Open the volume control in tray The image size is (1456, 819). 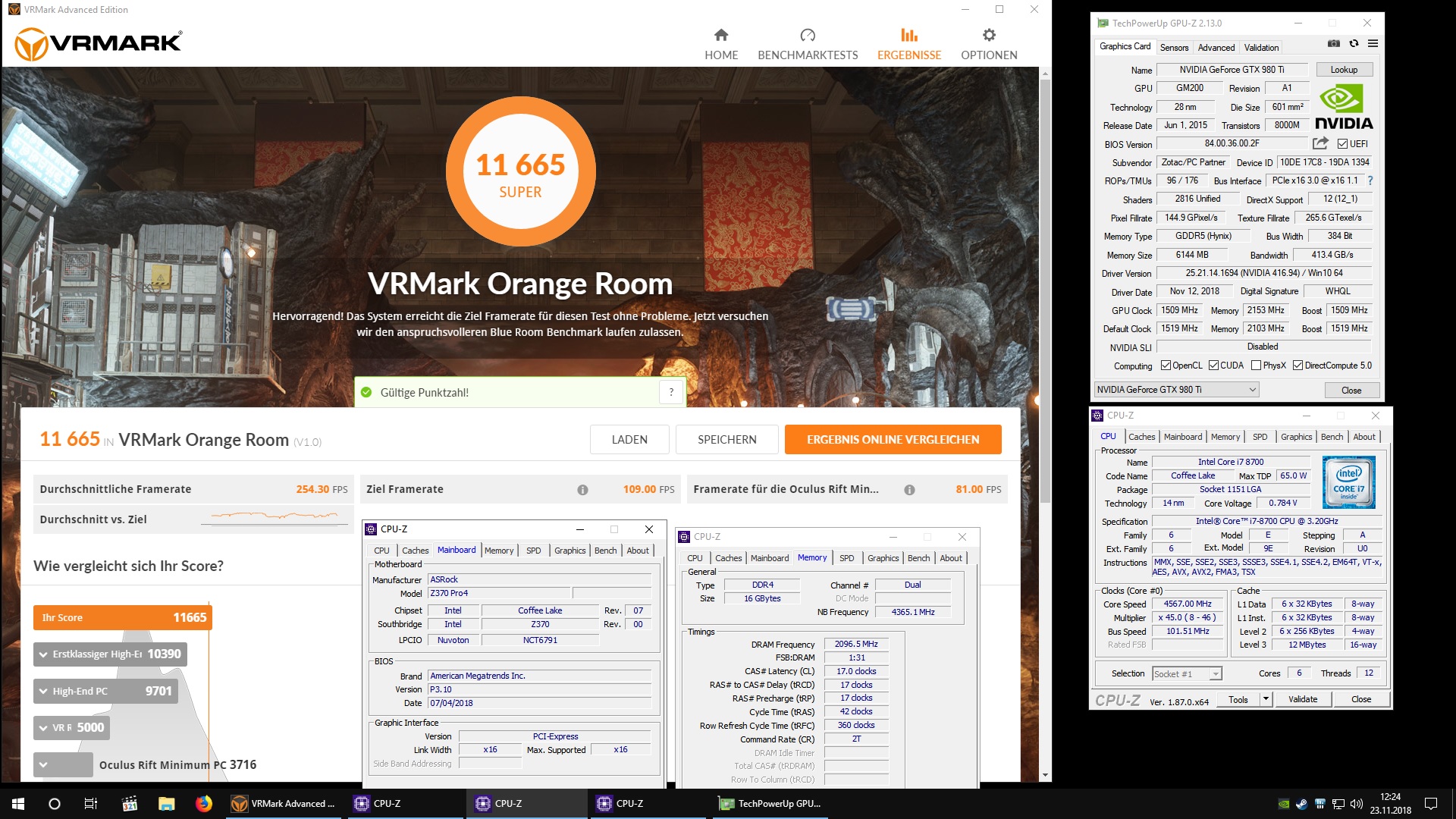point(1356,804)
